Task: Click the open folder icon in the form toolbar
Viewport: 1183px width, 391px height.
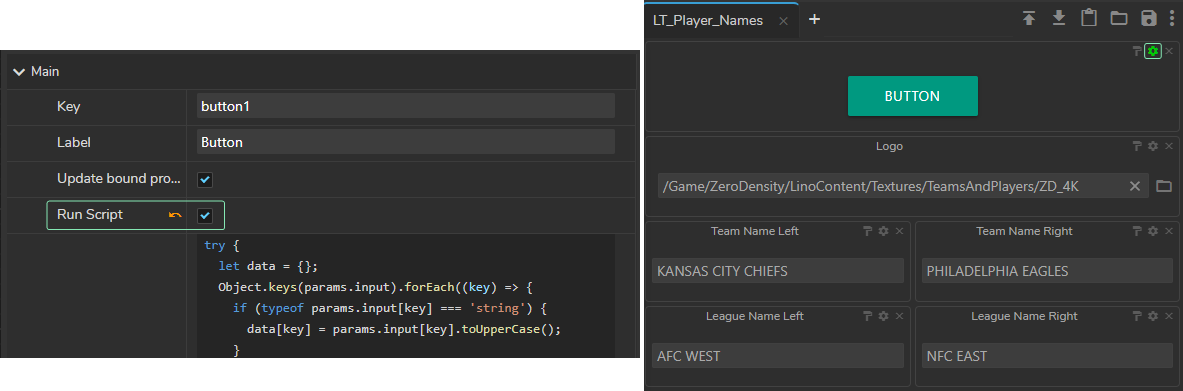Action: [x=1119, y=19]
